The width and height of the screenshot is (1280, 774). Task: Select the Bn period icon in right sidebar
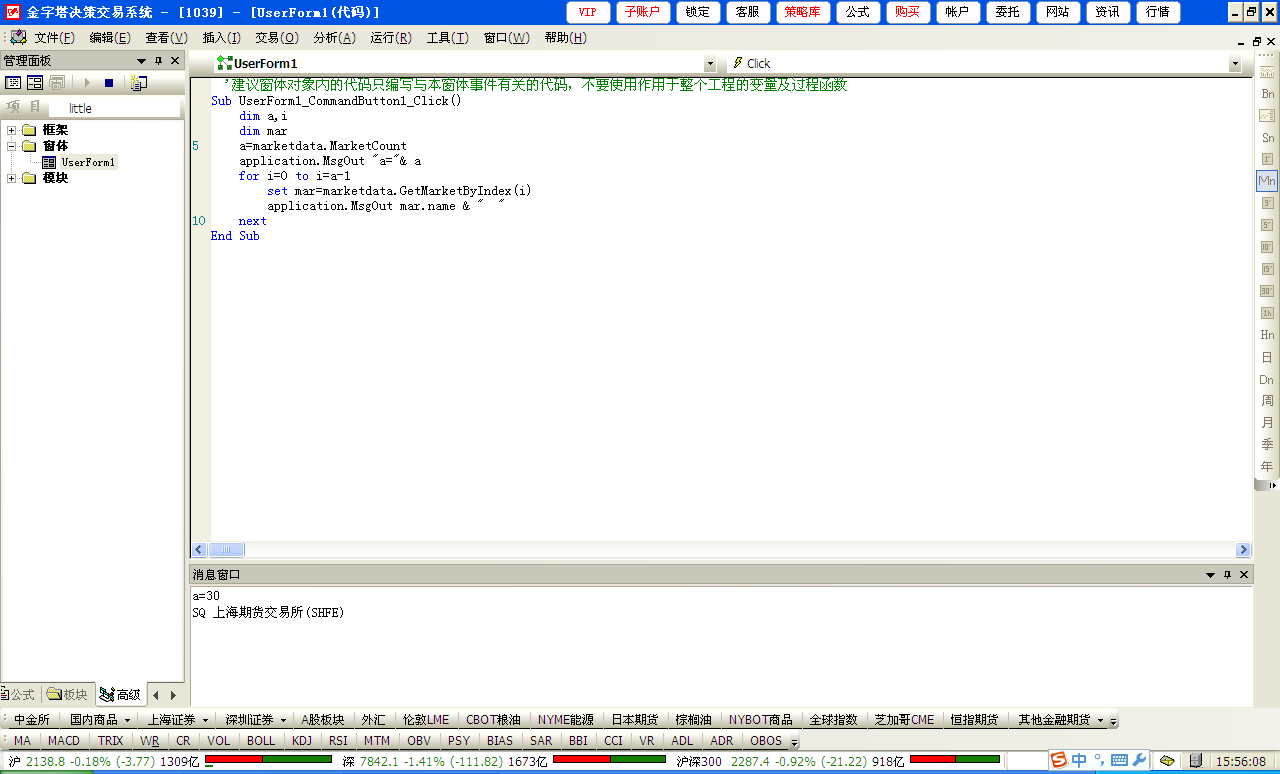point(1267,93)
